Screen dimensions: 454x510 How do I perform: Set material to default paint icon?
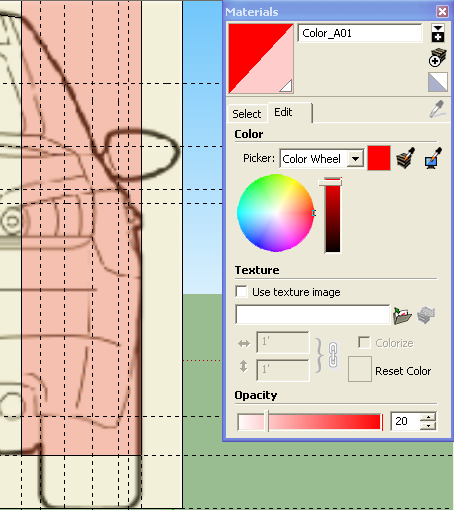point(438,82)
